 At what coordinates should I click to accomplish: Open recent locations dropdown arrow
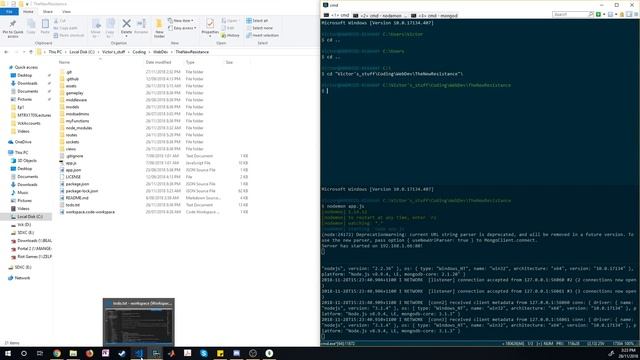coord(24,52)
